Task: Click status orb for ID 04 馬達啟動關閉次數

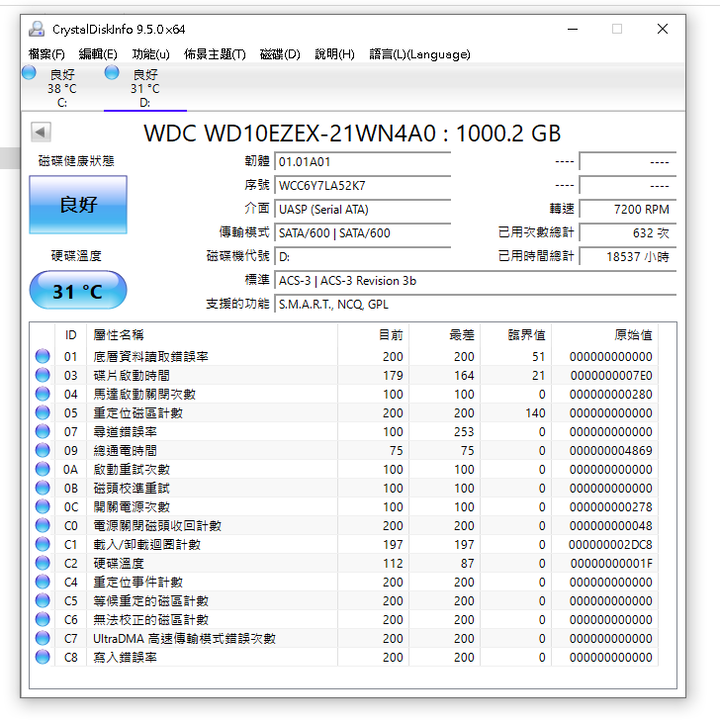Action: click(42, 394)
